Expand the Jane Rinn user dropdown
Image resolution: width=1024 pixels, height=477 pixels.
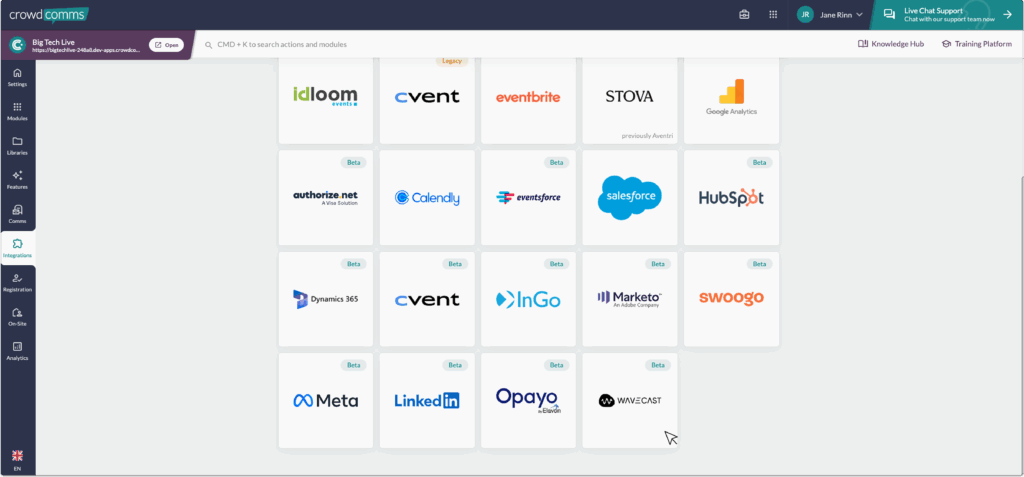tap(830, 15)
